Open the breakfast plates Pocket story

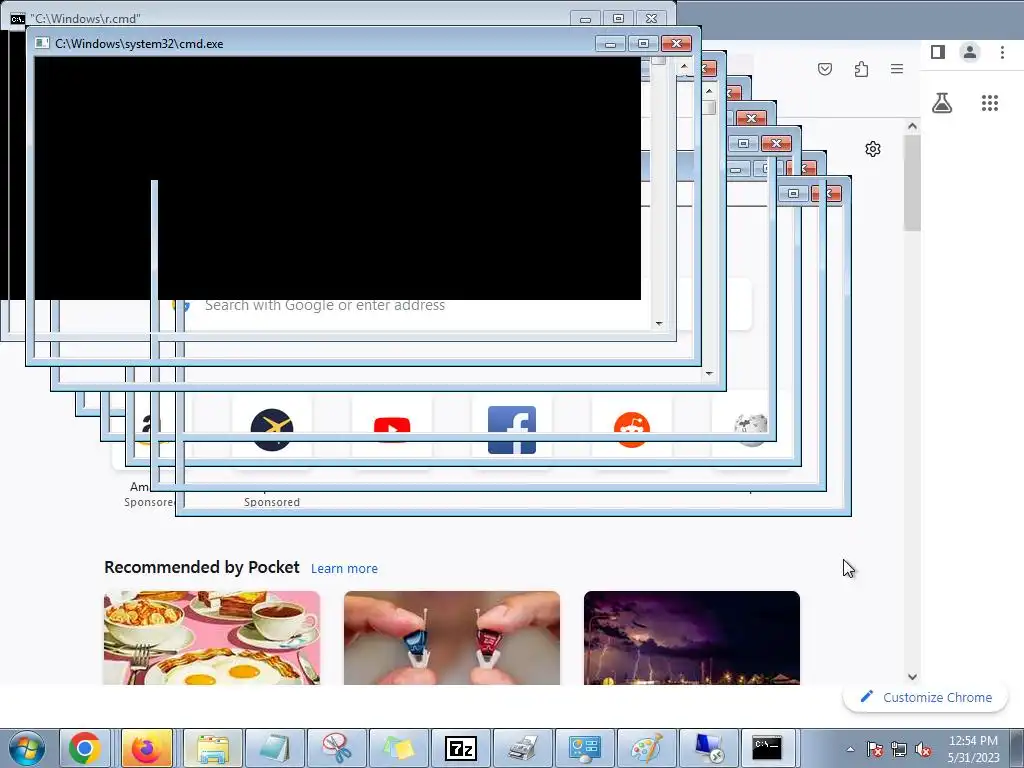[212, 637]
